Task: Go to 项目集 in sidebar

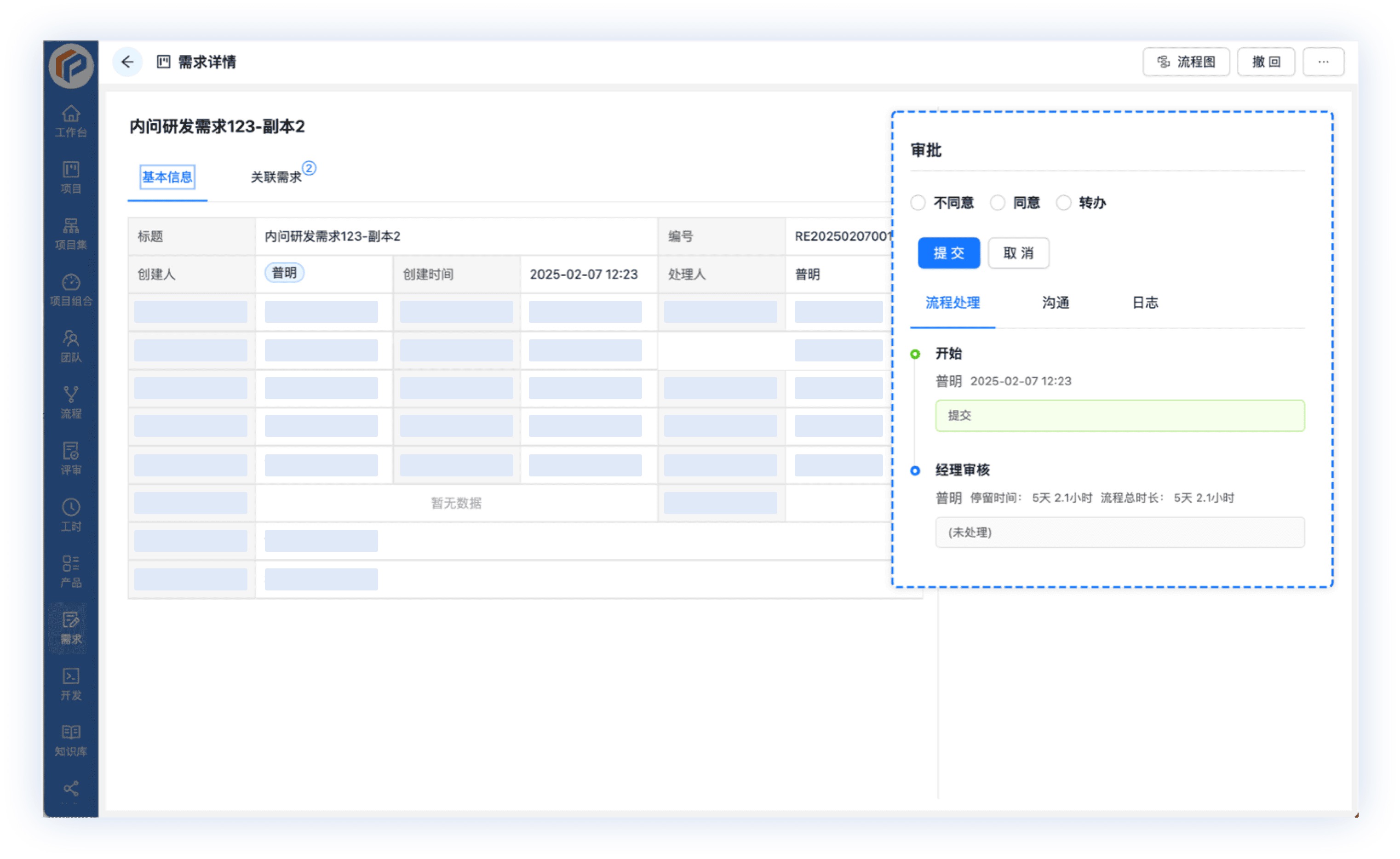Action: click(x=71, y=234)
